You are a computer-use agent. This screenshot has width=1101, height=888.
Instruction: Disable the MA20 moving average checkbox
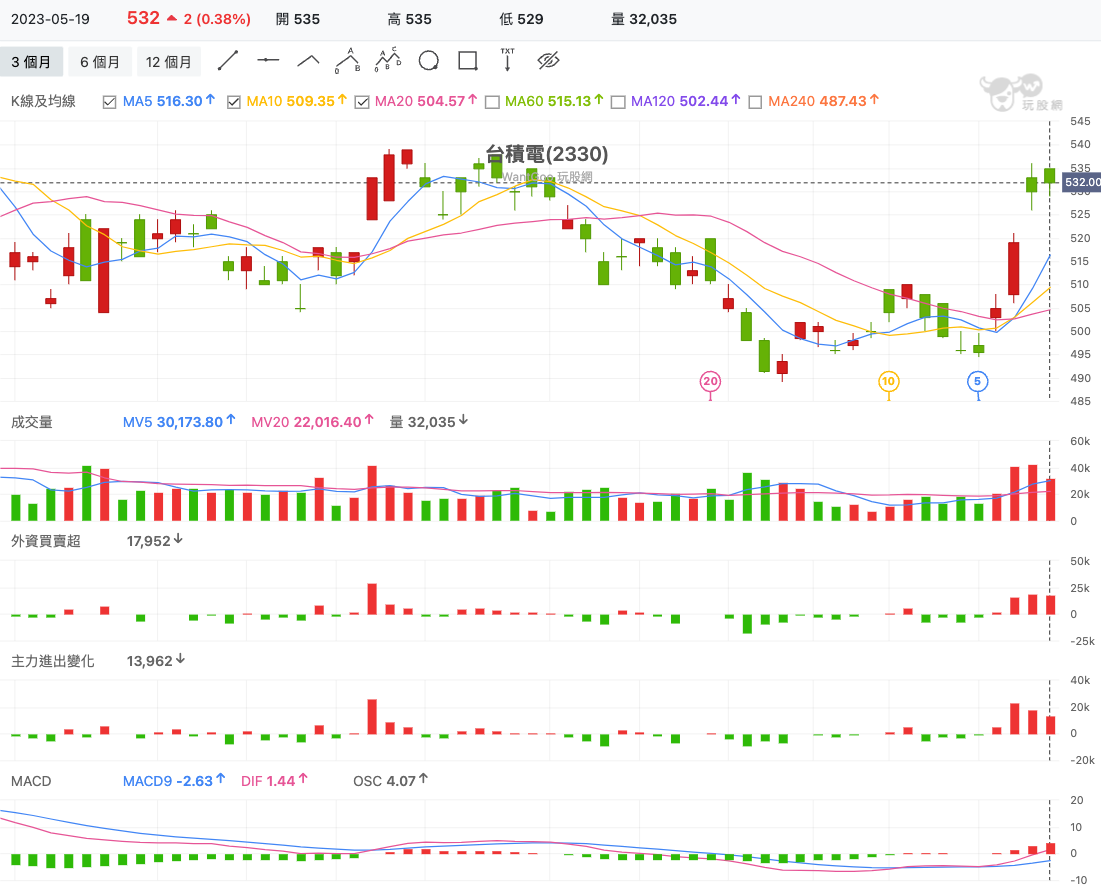(x=362, y=101)
